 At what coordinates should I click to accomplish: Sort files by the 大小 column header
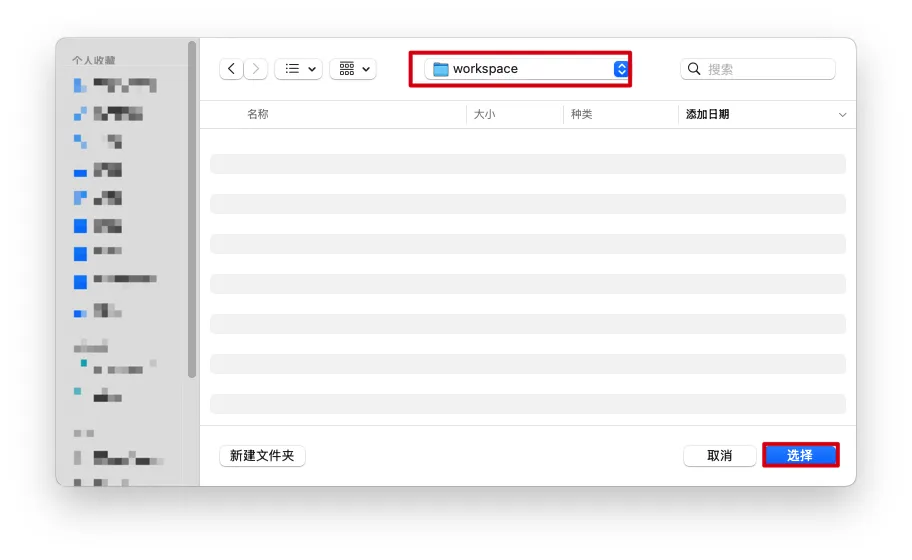click(484, 114)
